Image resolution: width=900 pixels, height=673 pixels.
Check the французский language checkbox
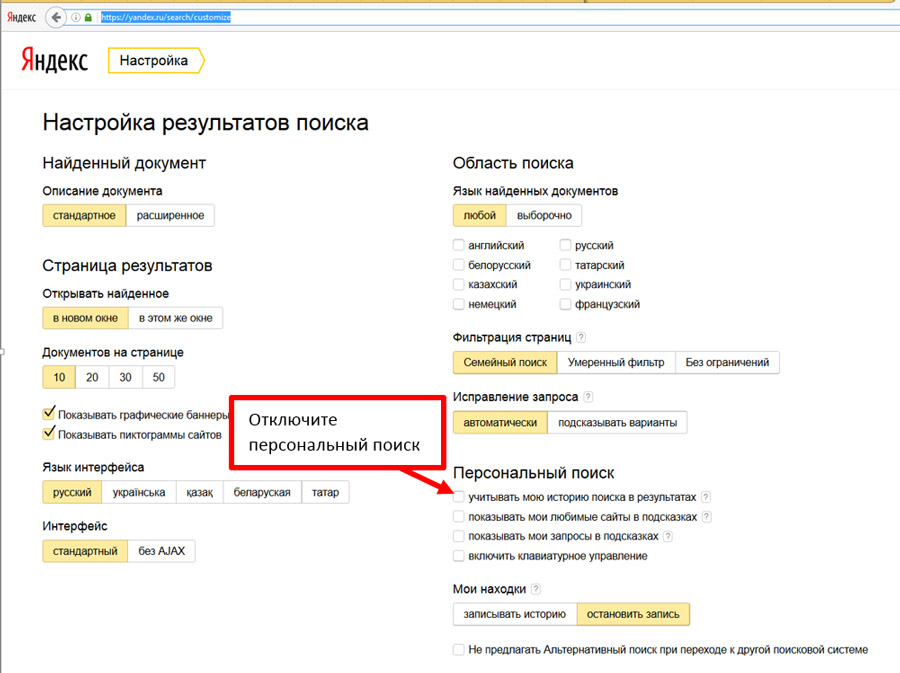[x=565, y=304]
